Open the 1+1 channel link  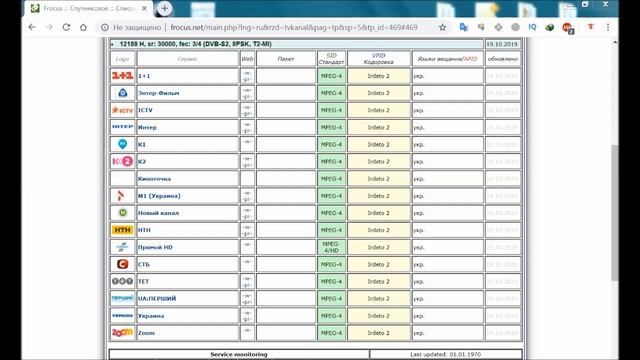point(144,76)
